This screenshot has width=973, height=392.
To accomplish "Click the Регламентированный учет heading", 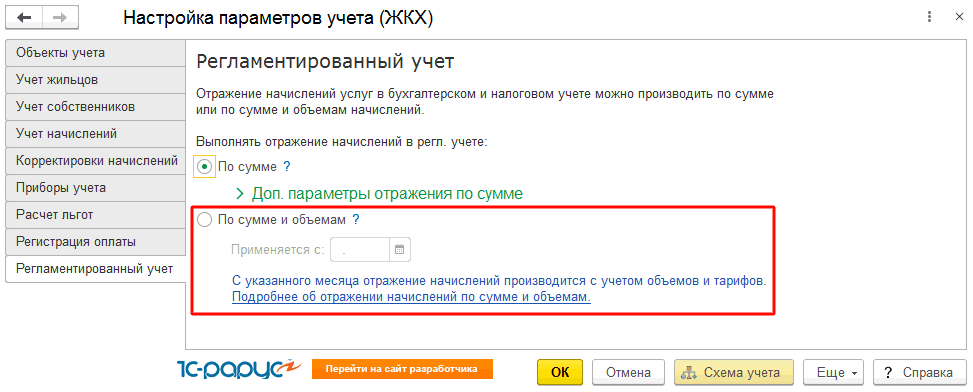I will click(325, 62).
